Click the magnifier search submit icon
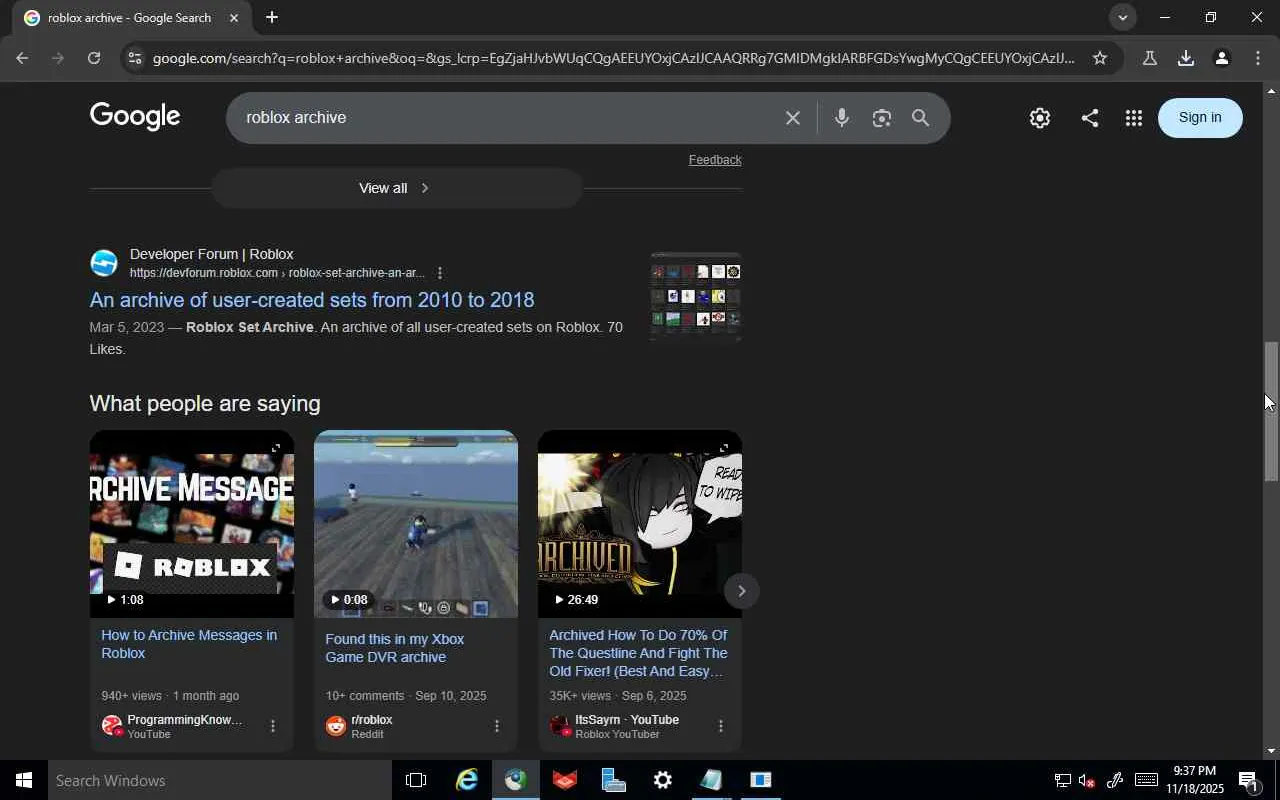This screenshot has height=800, width=1280. 921,118
